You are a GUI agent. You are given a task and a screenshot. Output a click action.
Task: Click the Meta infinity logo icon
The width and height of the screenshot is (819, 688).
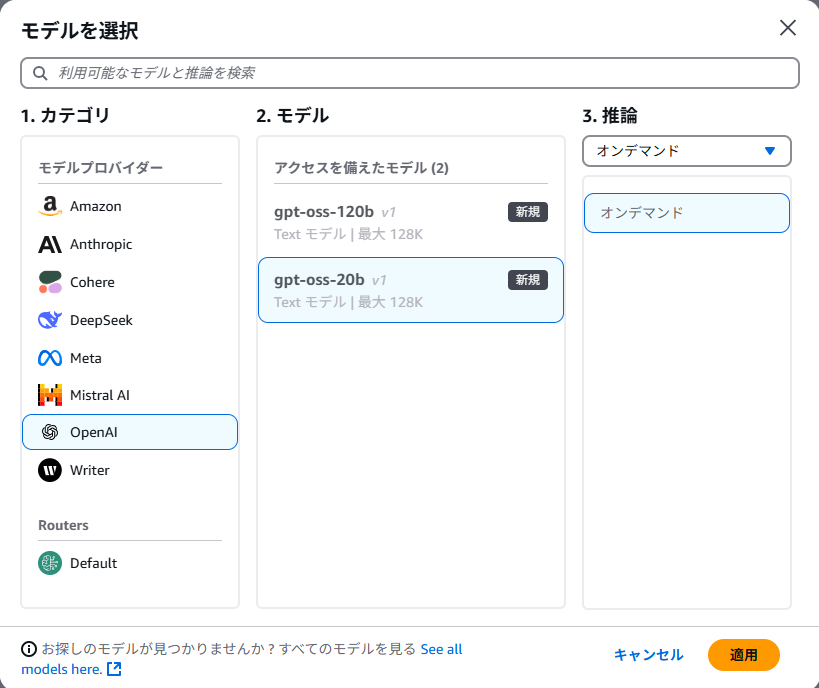50,358
